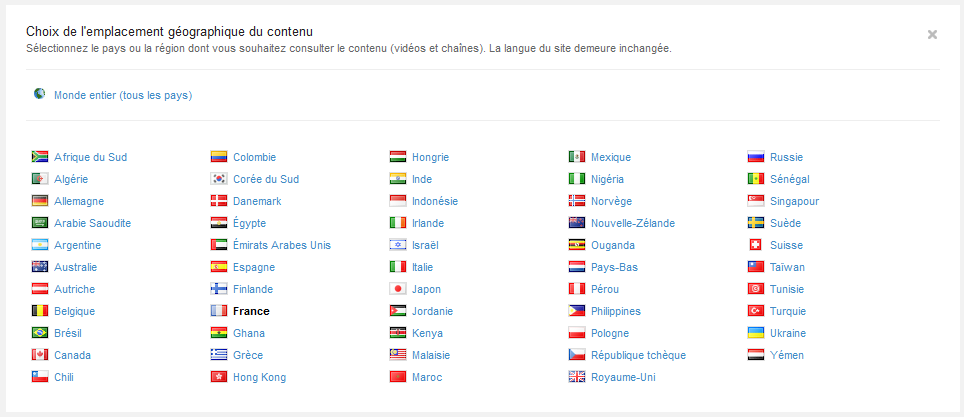Viewport: 964px width, 417px height.
Task: Select Monde entier (tous les pays)
Action: pos(123,95)
